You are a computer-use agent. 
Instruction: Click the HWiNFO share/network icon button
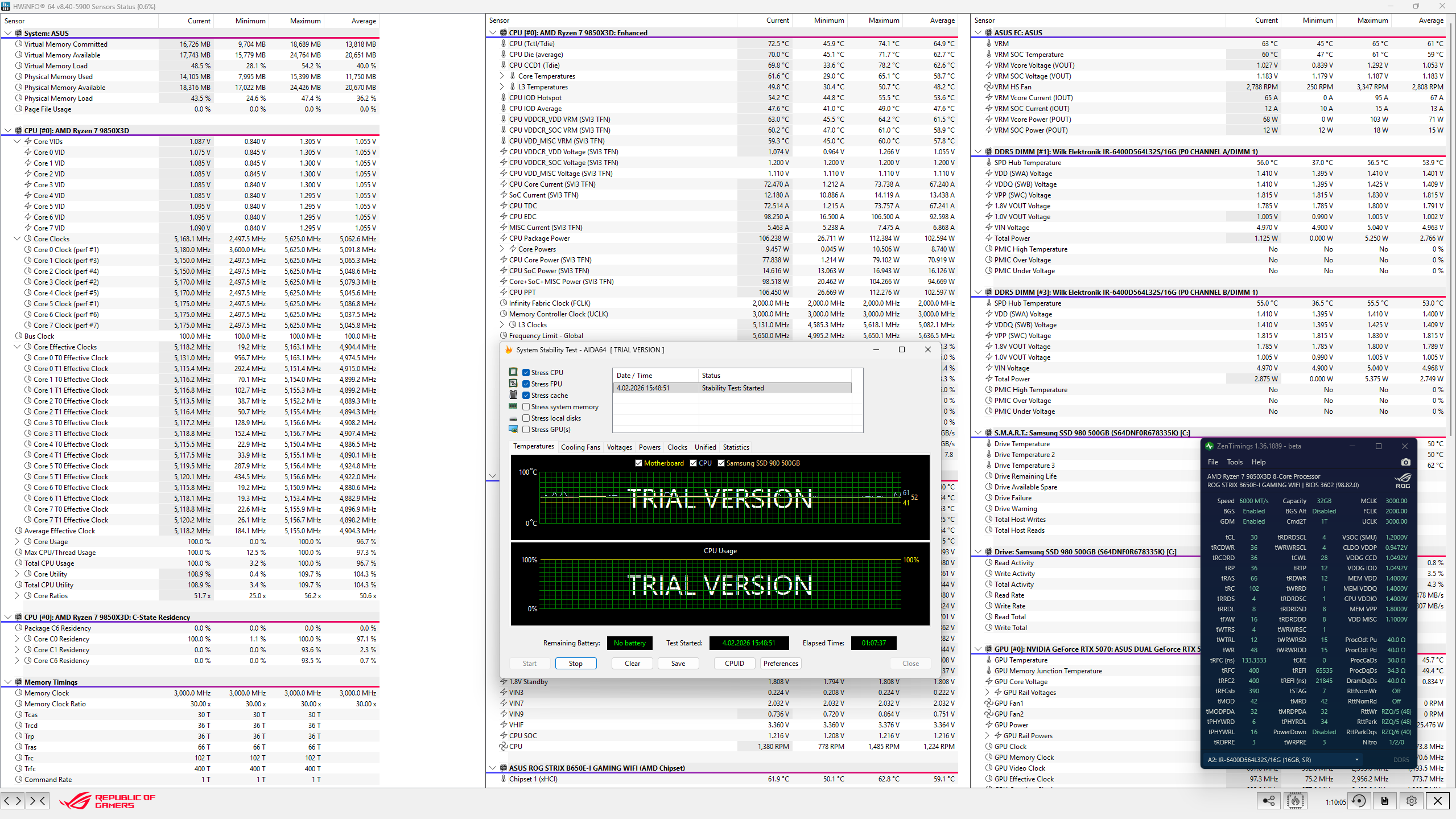click(x=1269, y=801)
